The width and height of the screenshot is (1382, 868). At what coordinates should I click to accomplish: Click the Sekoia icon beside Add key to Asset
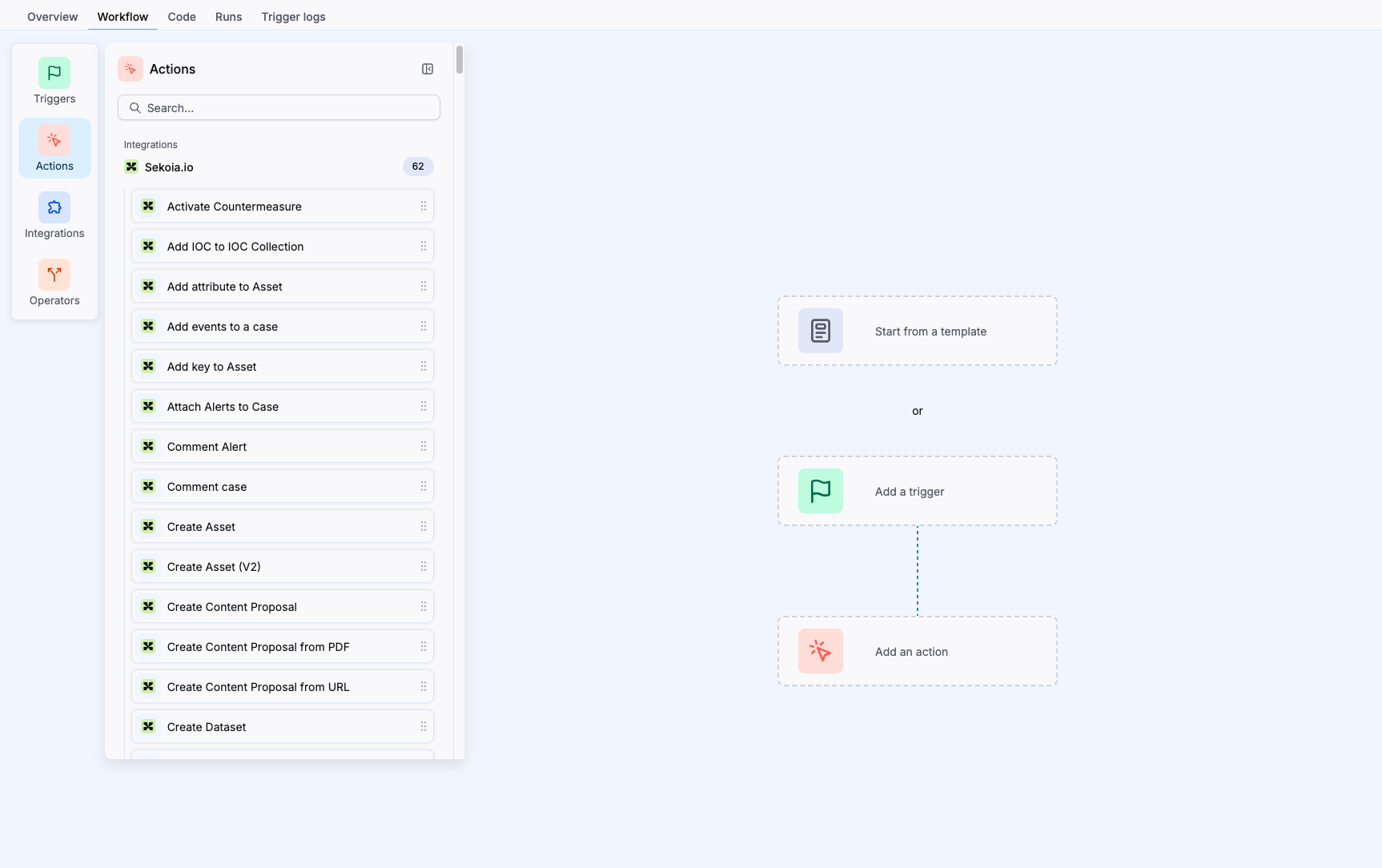point(148,367)
